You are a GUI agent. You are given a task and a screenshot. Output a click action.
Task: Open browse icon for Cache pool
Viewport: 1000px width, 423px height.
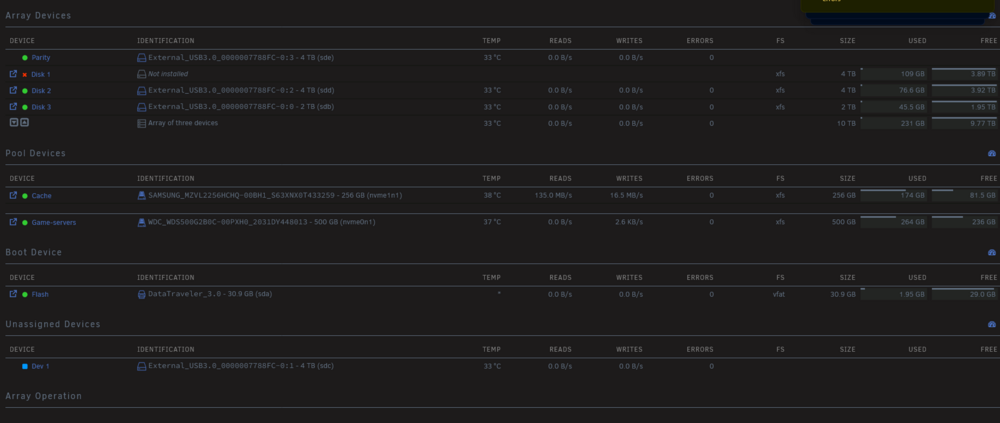[13, 195]
